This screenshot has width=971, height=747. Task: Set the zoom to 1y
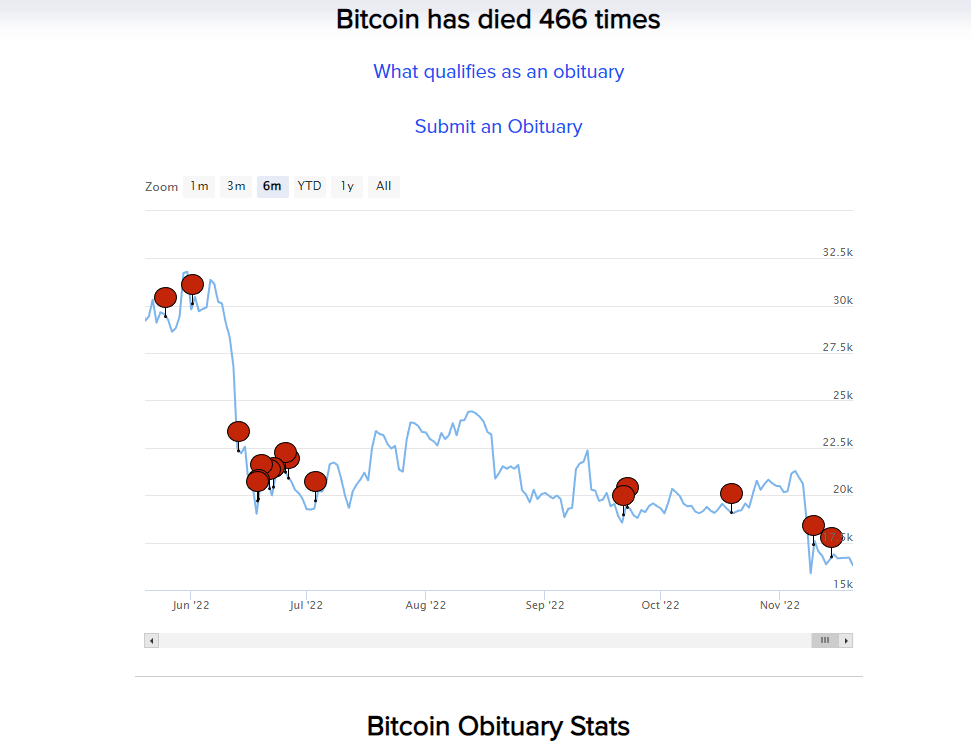point(347,186)
